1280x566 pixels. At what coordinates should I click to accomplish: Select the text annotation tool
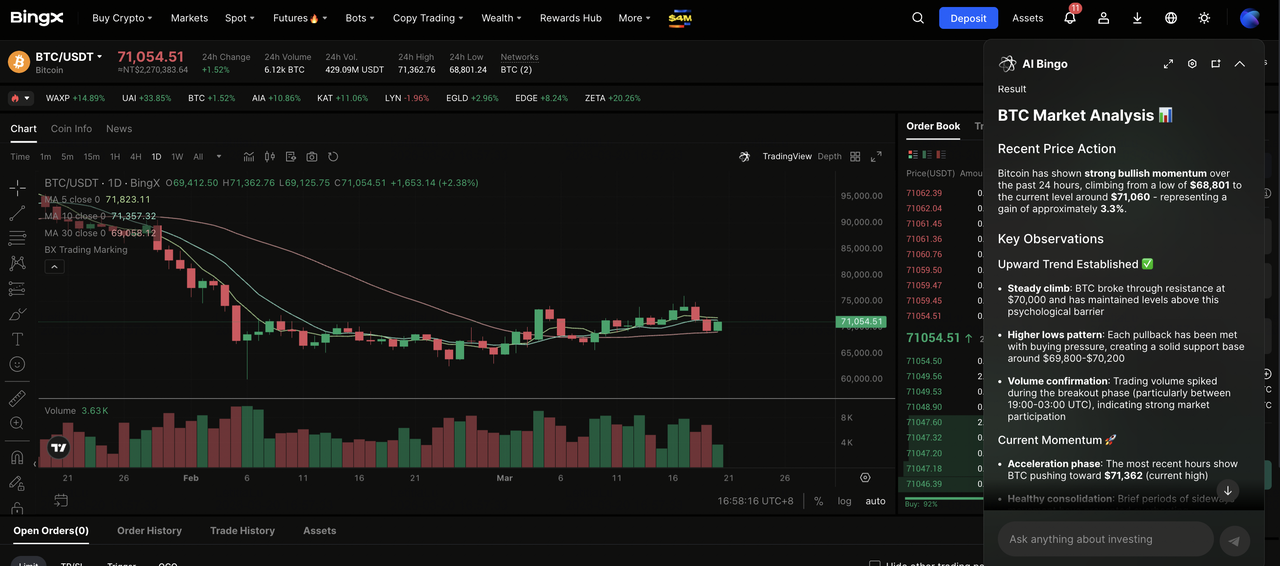pos(17,339)
